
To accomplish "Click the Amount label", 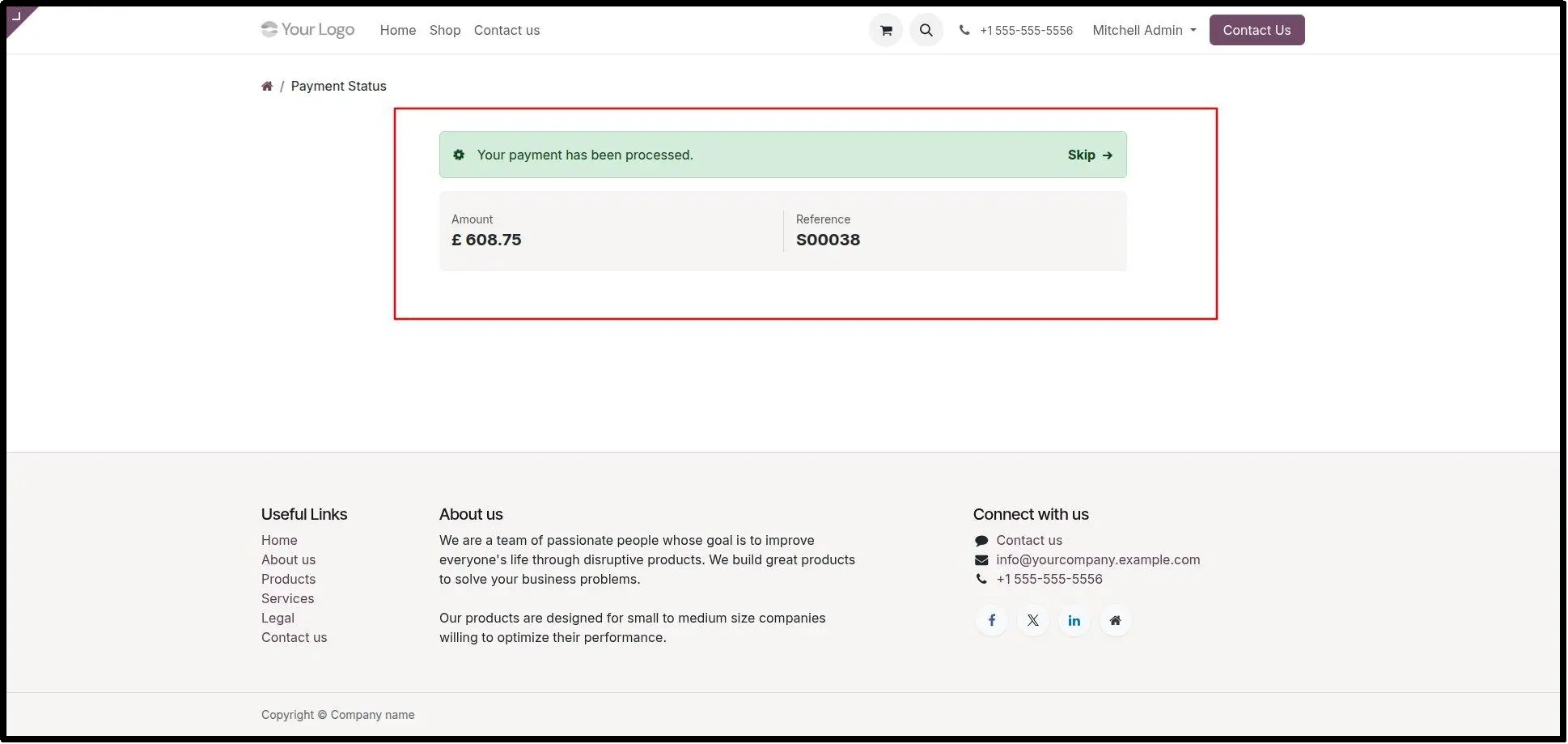I will (472, 219).
